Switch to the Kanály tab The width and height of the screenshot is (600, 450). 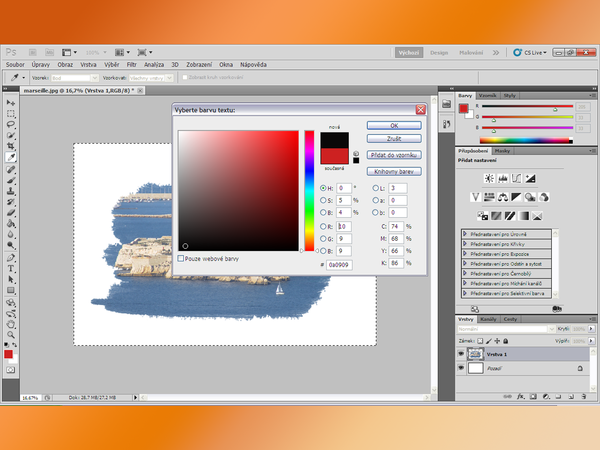pyautogui.click(x=490, y=319)
